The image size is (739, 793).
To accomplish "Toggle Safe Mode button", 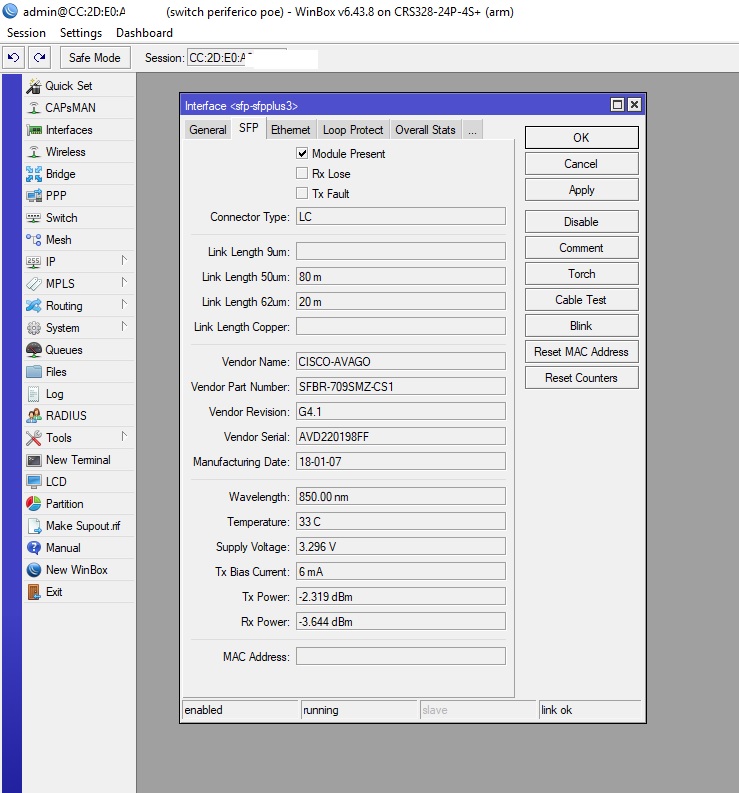I will [95, 58].
